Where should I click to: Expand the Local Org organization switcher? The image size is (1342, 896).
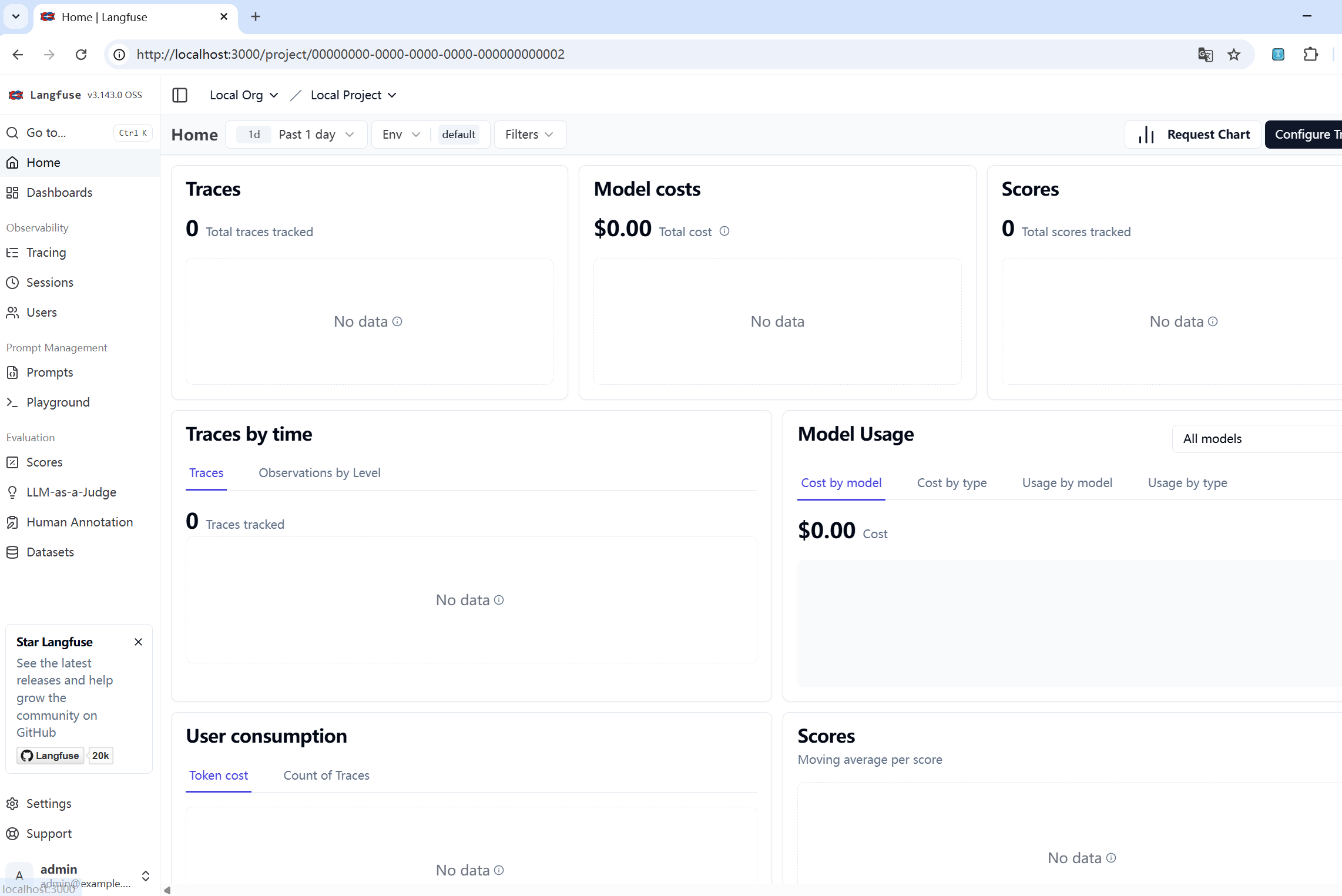point(242,95)
